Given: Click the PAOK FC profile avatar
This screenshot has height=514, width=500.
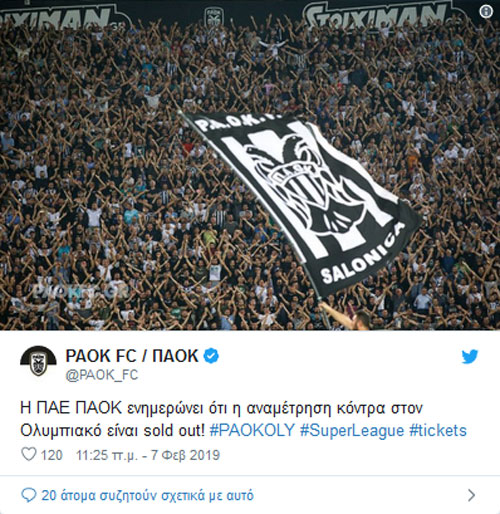Looking at the screenshot, I should tap(38, 361).
